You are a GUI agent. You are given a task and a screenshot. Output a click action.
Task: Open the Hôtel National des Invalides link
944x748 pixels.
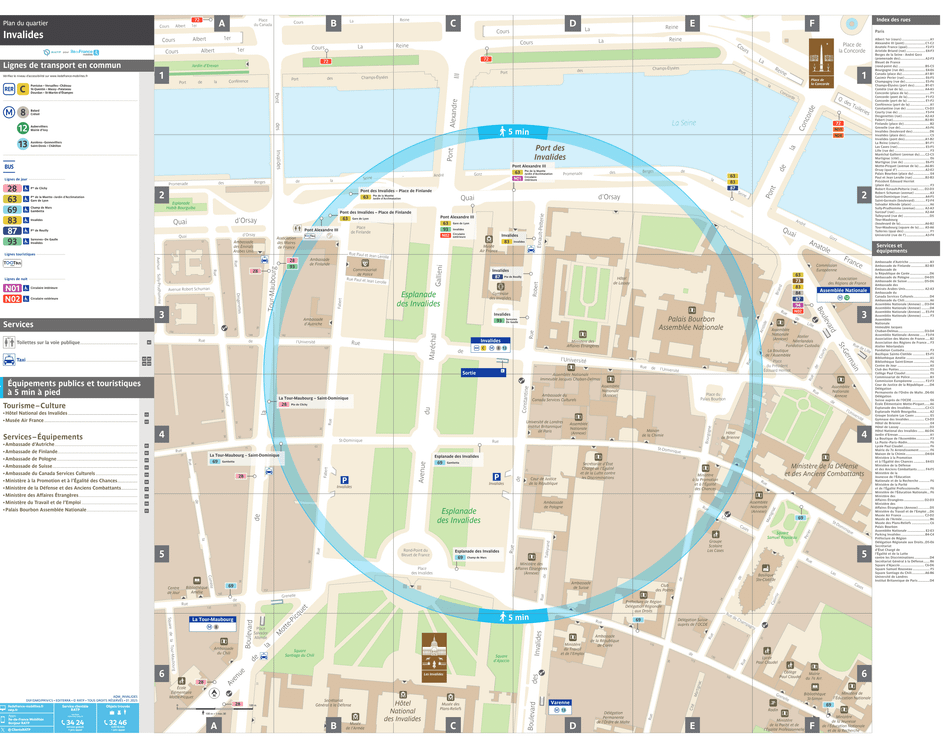pyautogui.click(x=35, y=413)
